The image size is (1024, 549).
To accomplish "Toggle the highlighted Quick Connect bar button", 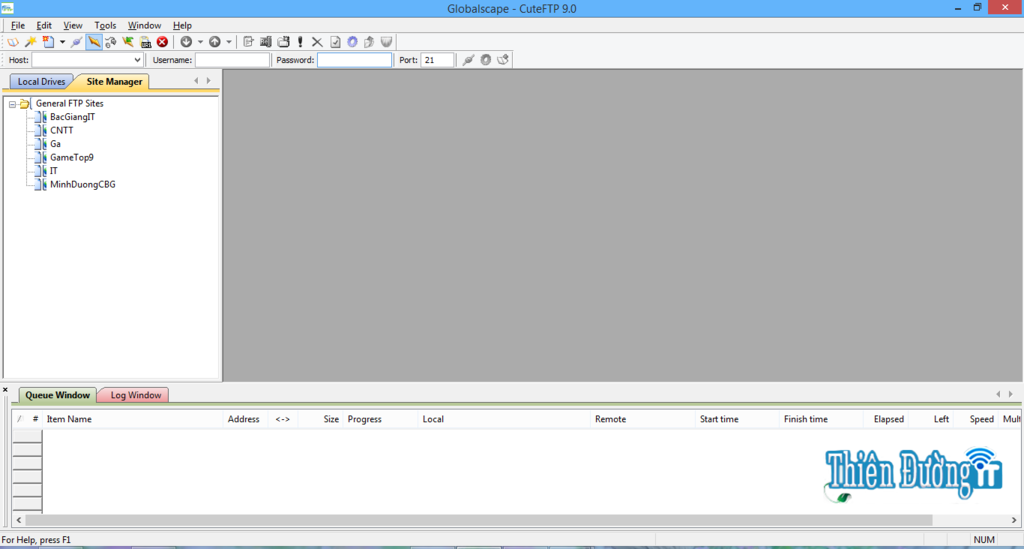I will coord(94,42).
